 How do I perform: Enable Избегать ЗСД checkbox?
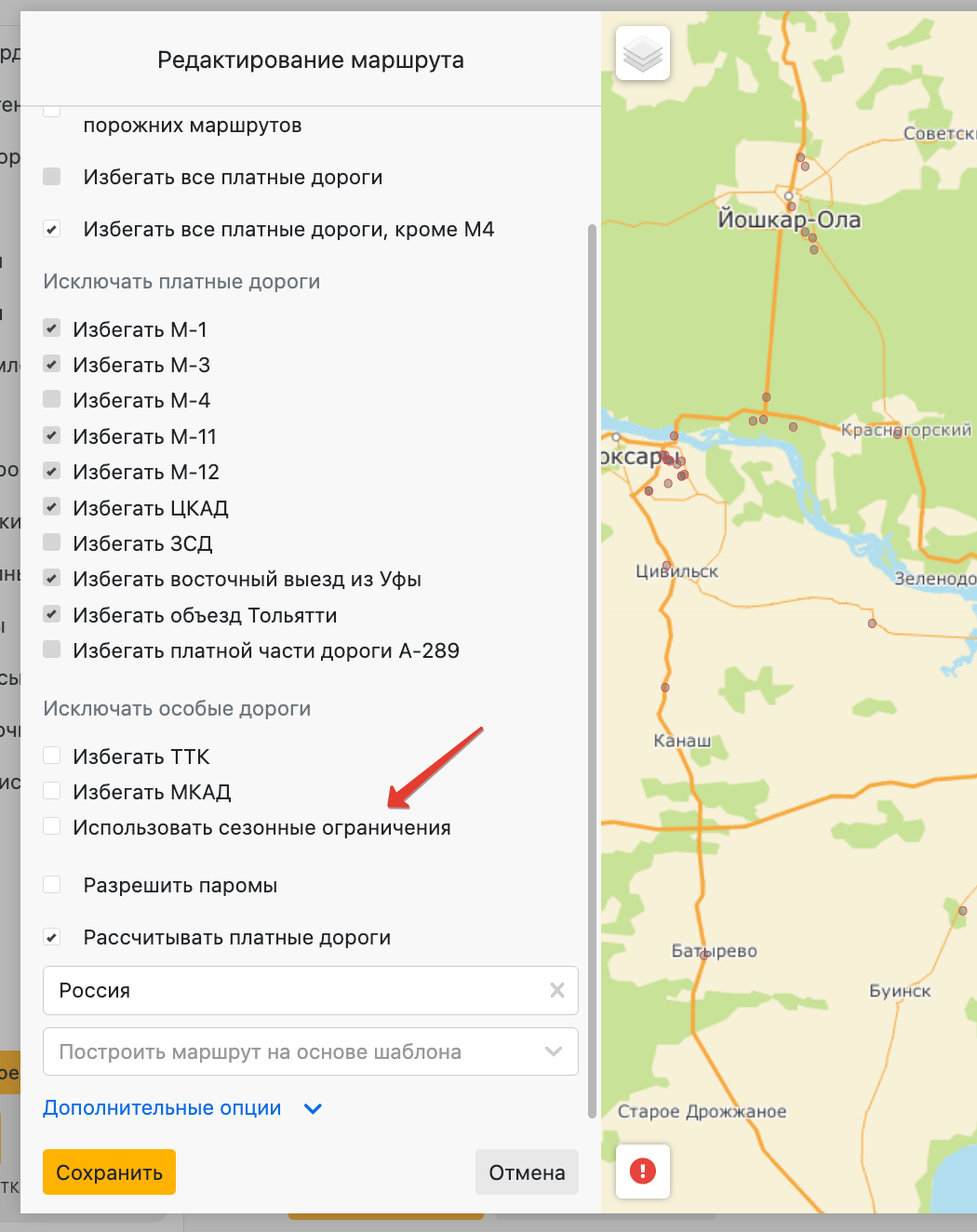coord(52,542)
